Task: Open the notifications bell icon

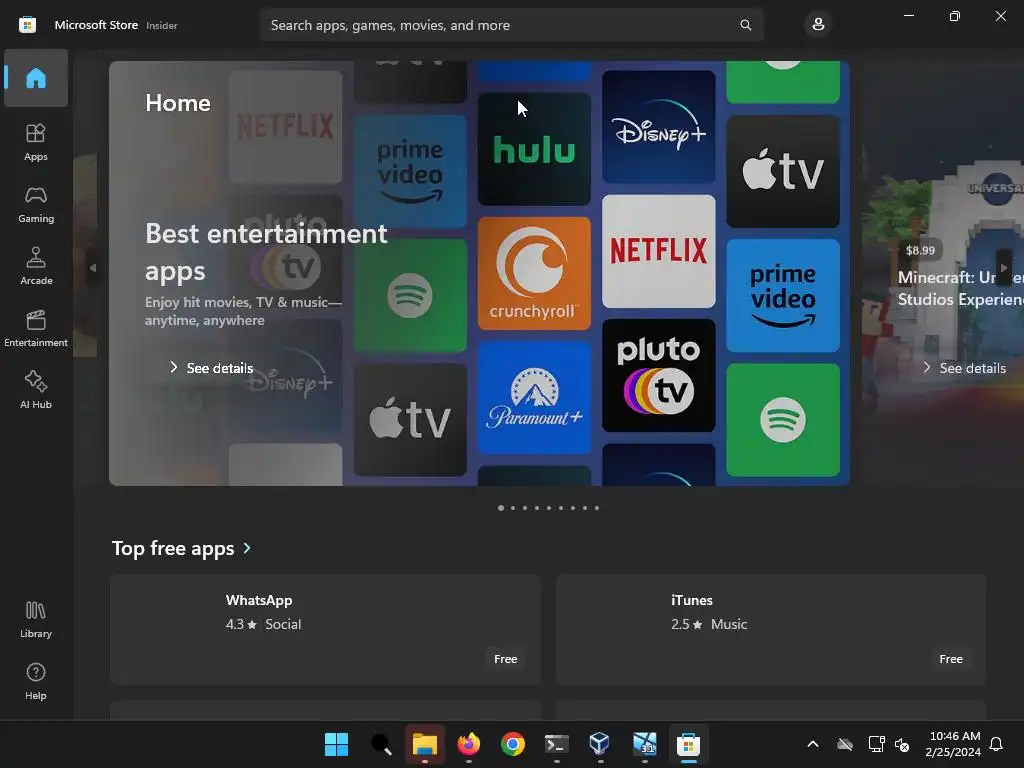Action: 997,744
